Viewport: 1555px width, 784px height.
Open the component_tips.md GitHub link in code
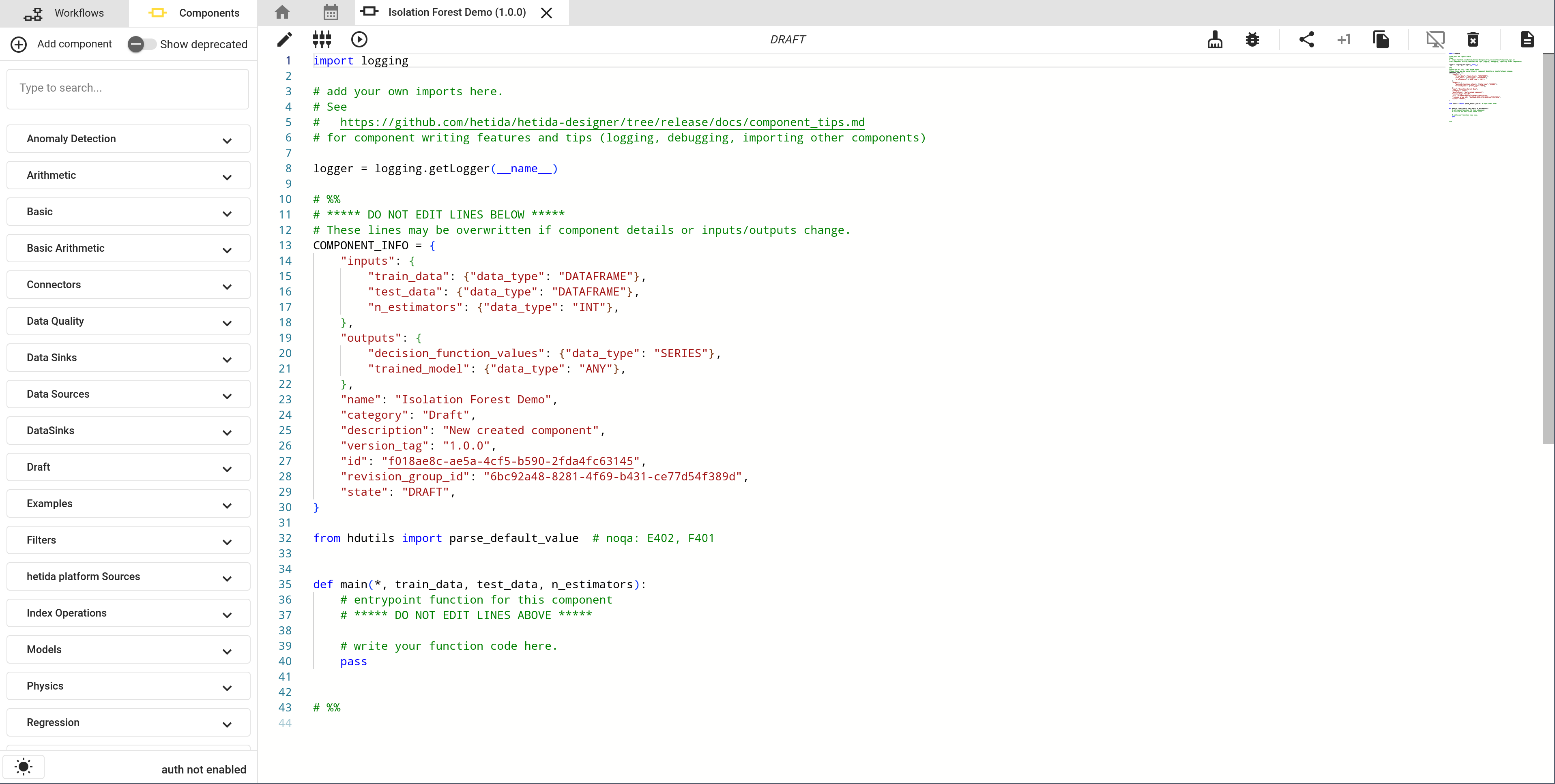pos(602,122)
